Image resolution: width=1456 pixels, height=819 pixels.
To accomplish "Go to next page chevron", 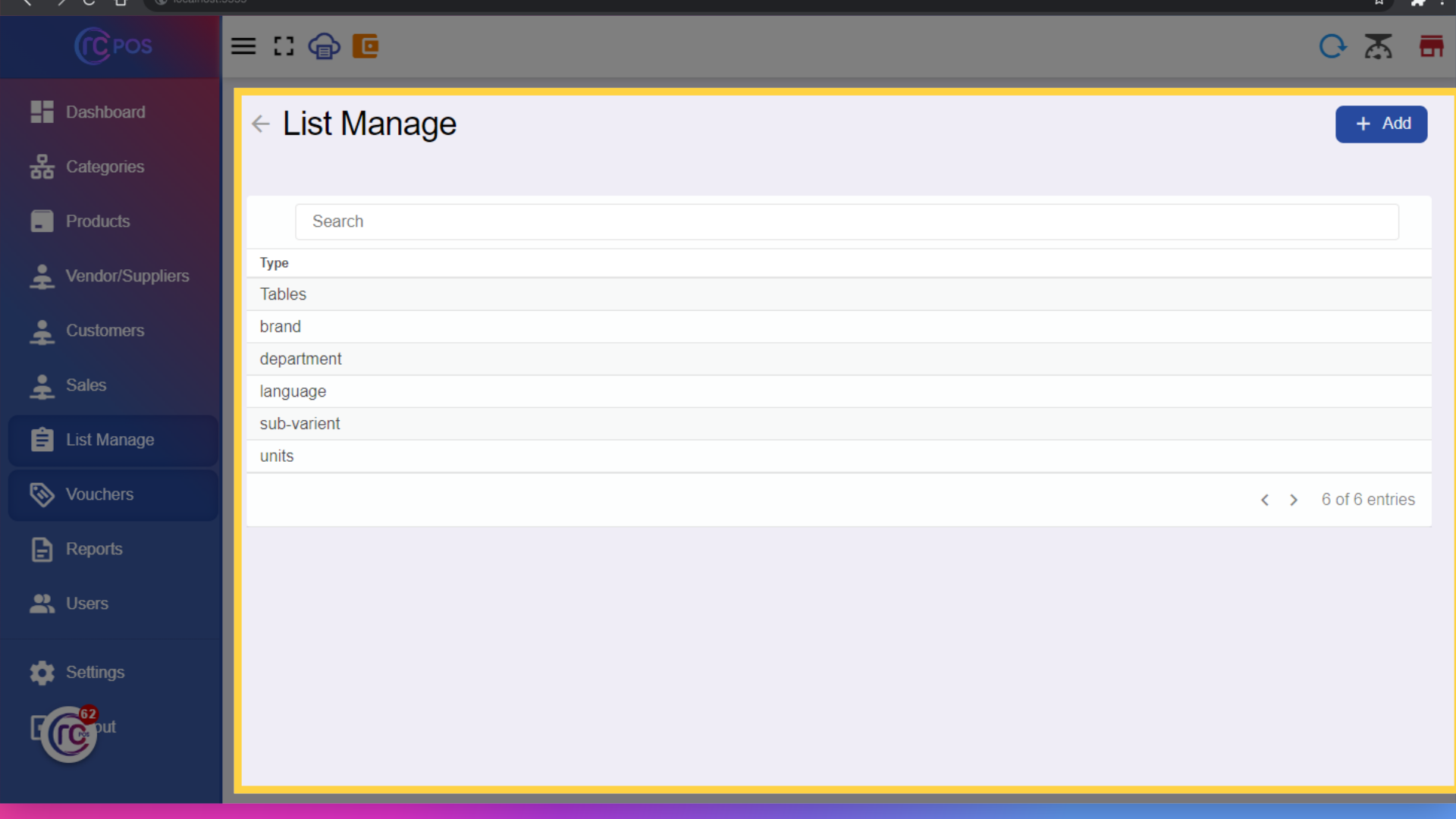I will 1294,500.
